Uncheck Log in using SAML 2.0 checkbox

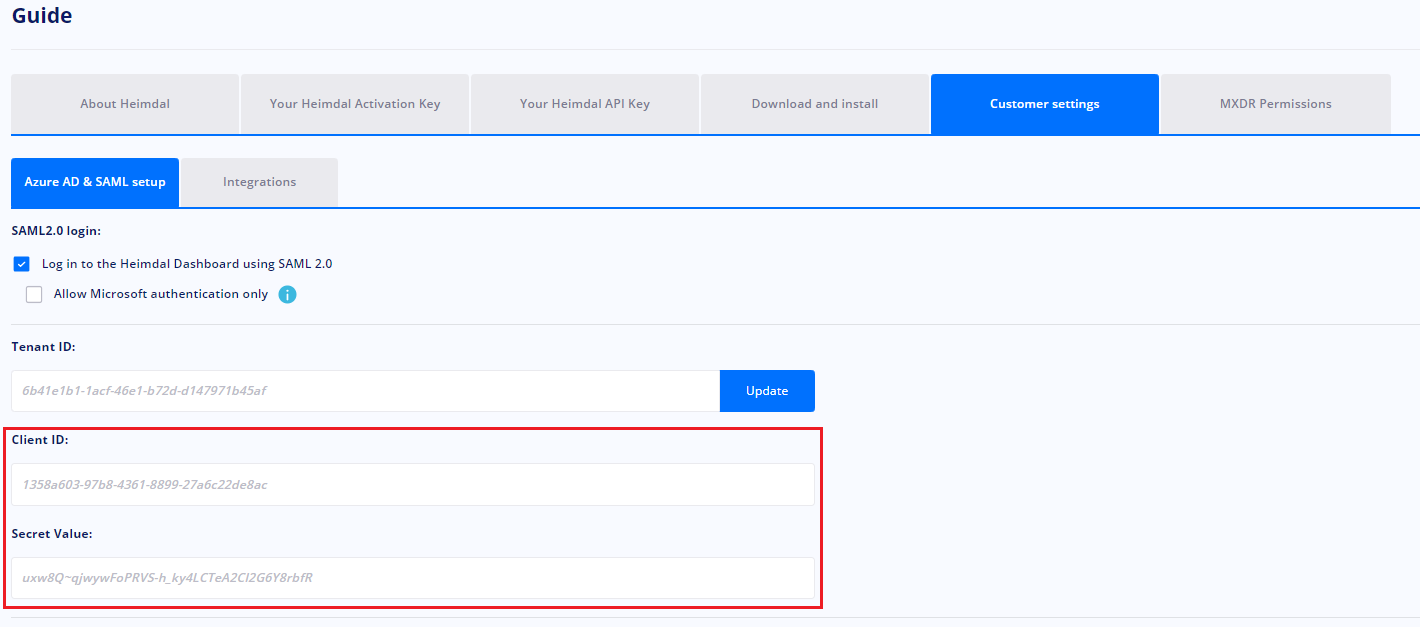(21, 264)
